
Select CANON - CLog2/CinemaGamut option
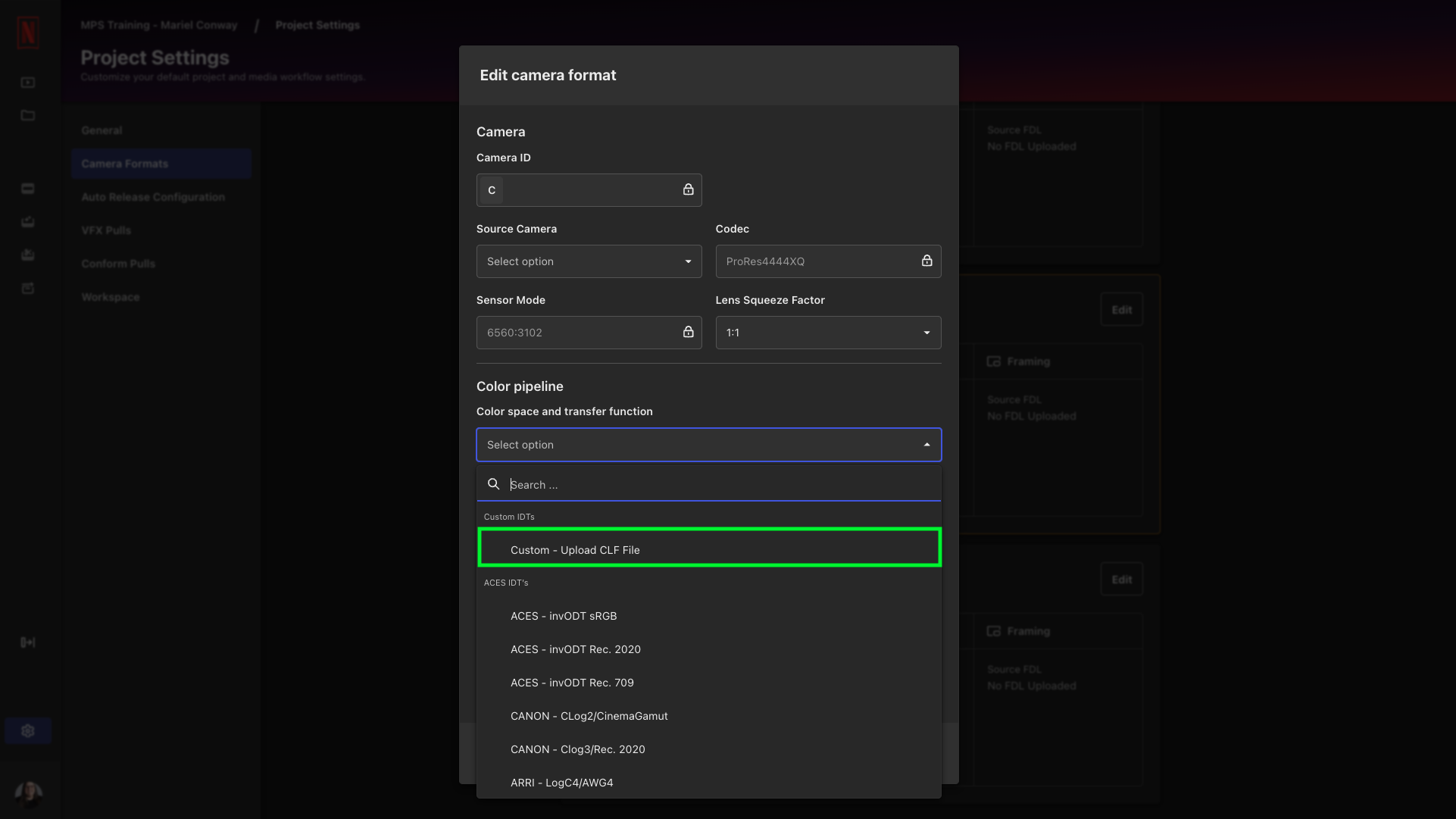pos(708,716)
